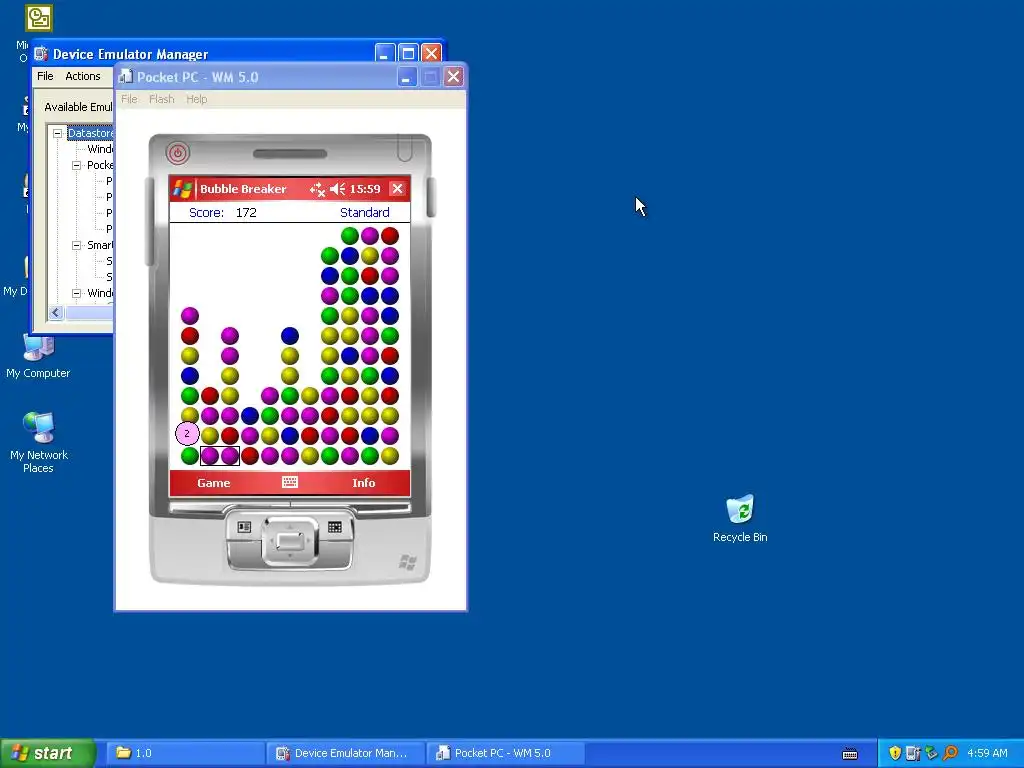Click the Device Emulator Manager title bar icon
The width and height of the screenshot is (1024, 768).
tap(41, 54)
